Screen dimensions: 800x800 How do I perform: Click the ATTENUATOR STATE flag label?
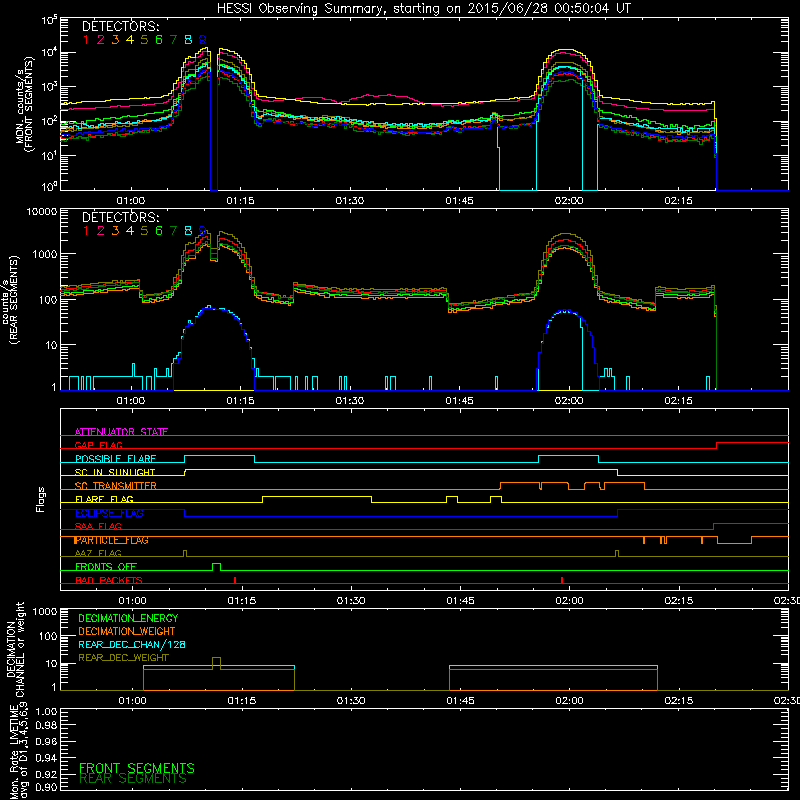121,432
